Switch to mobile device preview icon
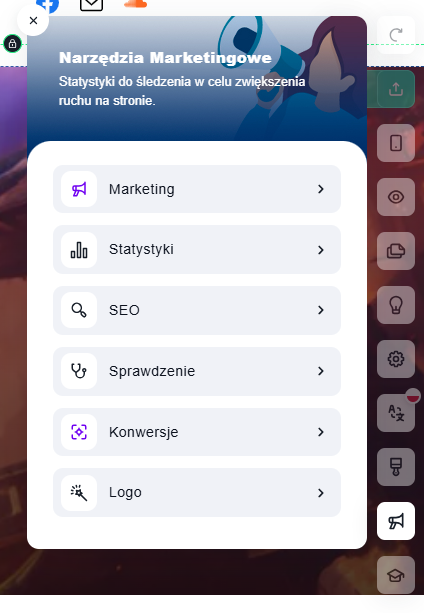 click(396, 143)
